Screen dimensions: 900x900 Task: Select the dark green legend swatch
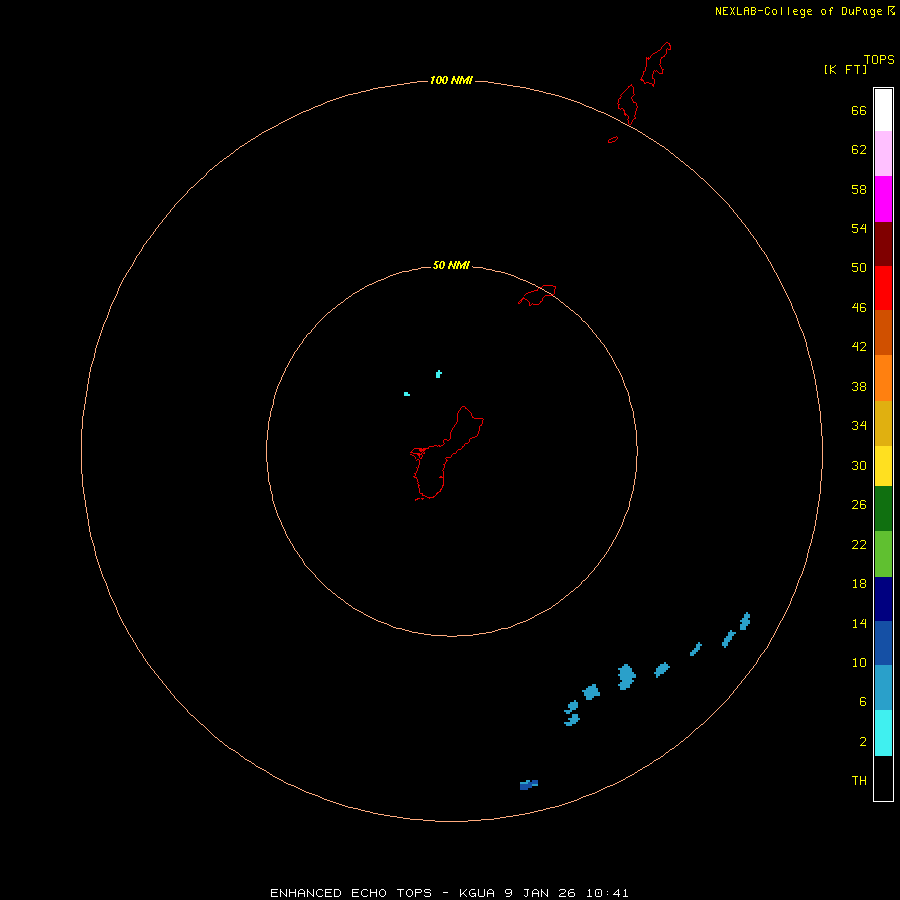(883, 509)
